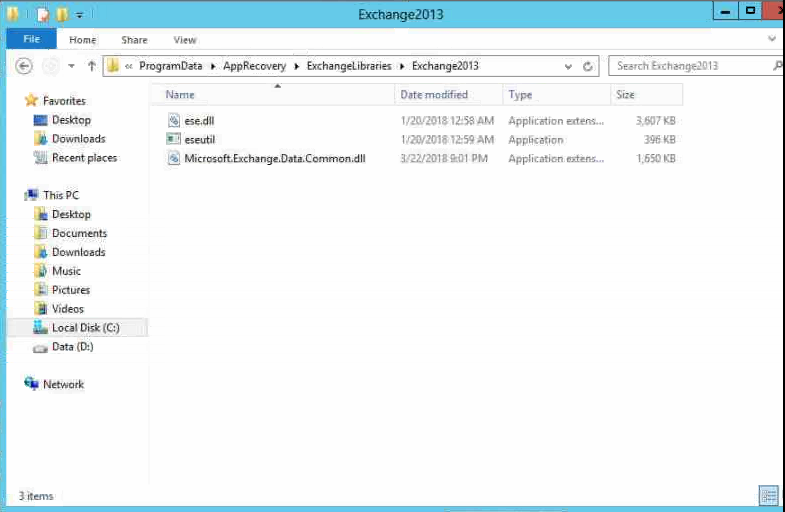This screenshot has height=512, width=785.
Task: Select the eseutil application icon
Action: [173, 139]
